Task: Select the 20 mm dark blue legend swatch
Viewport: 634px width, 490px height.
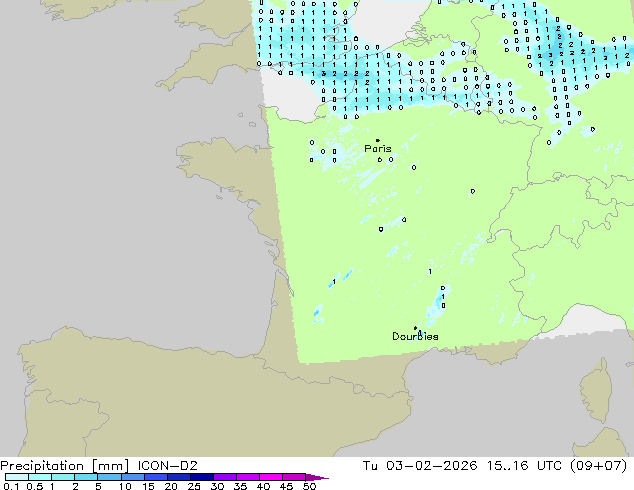Action: click(x=179, y=477)
